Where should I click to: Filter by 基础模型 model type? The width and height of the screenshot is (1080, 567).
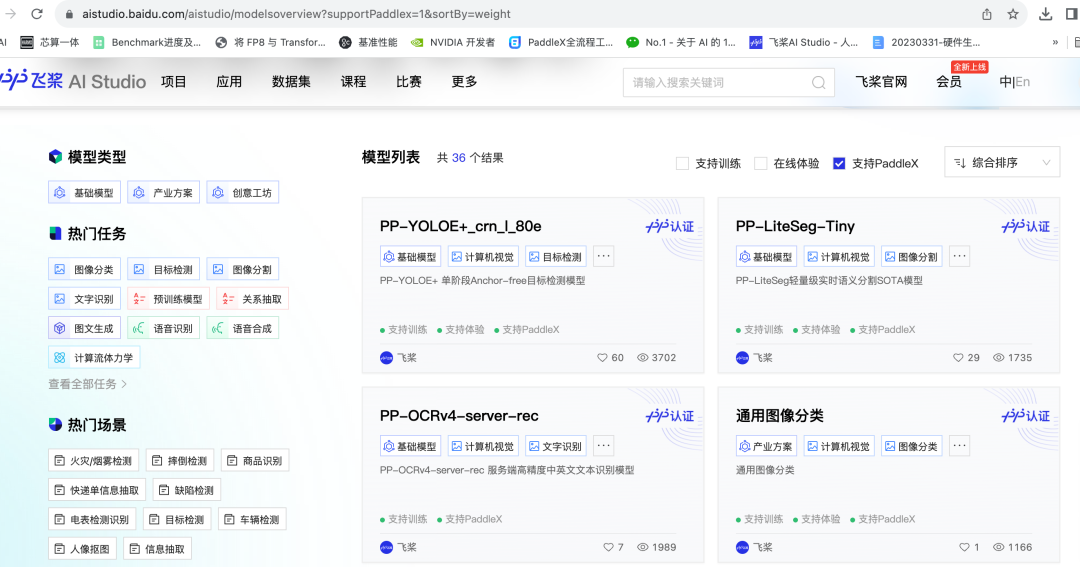(84, 192)
